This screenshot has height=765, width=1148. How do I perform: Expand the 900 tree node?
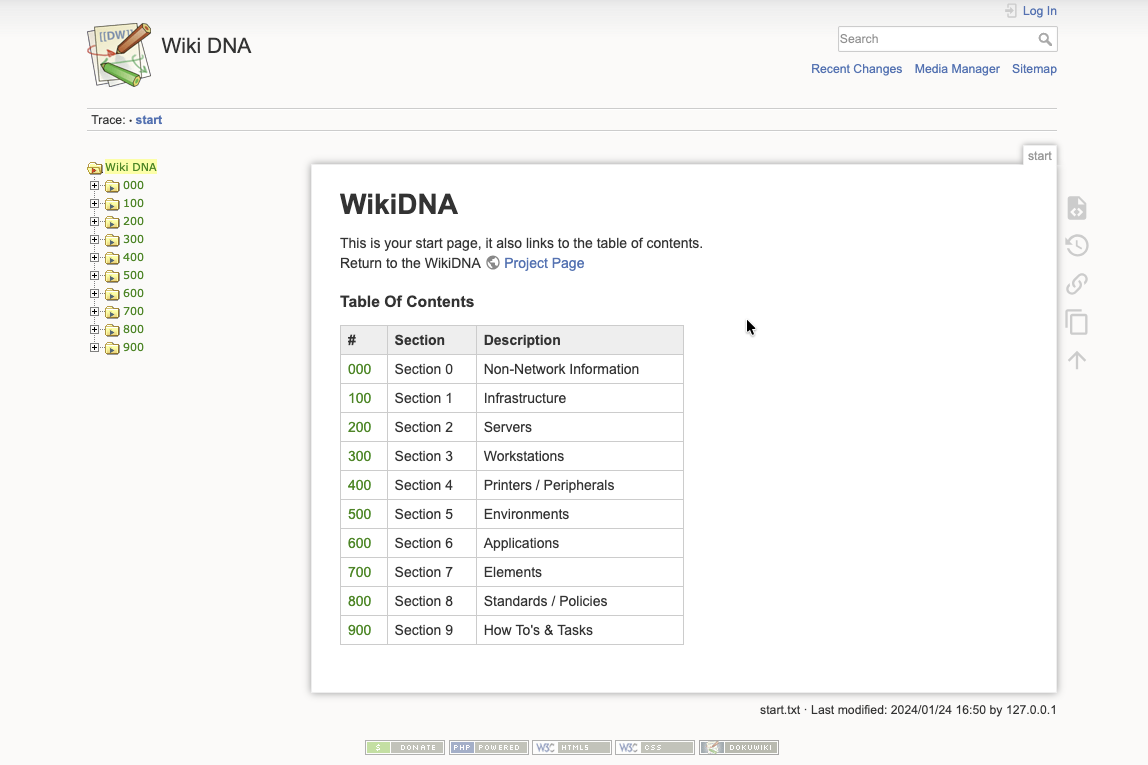[95, 347]
